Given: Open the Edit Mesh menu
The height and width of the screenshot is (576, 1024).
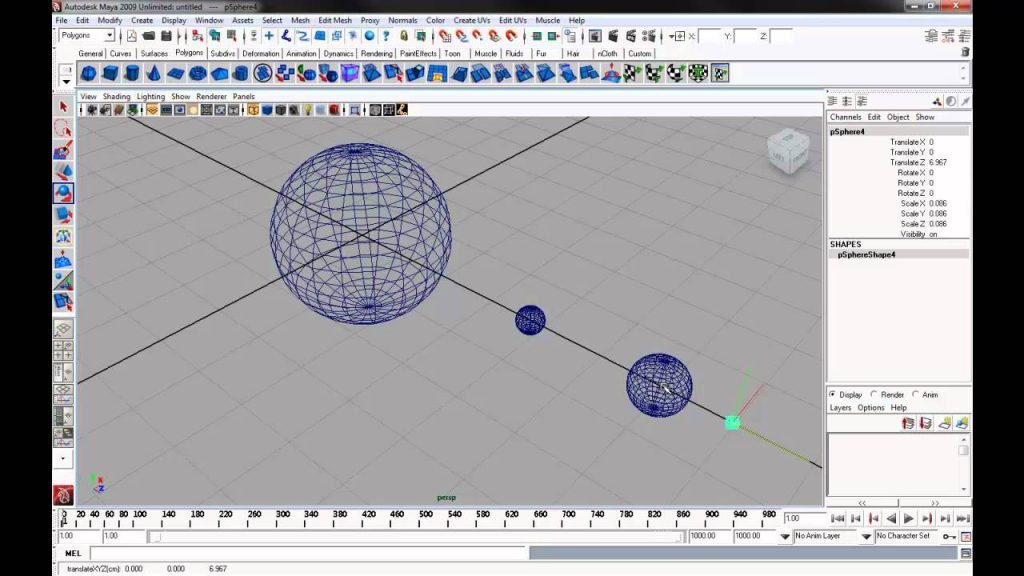Looking at the screenshot, I should [x=335, y=20].
